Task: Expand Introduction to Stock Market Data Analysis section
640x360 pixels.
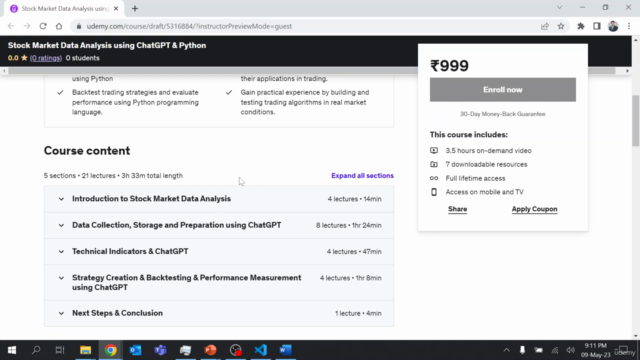Action: 219,199
